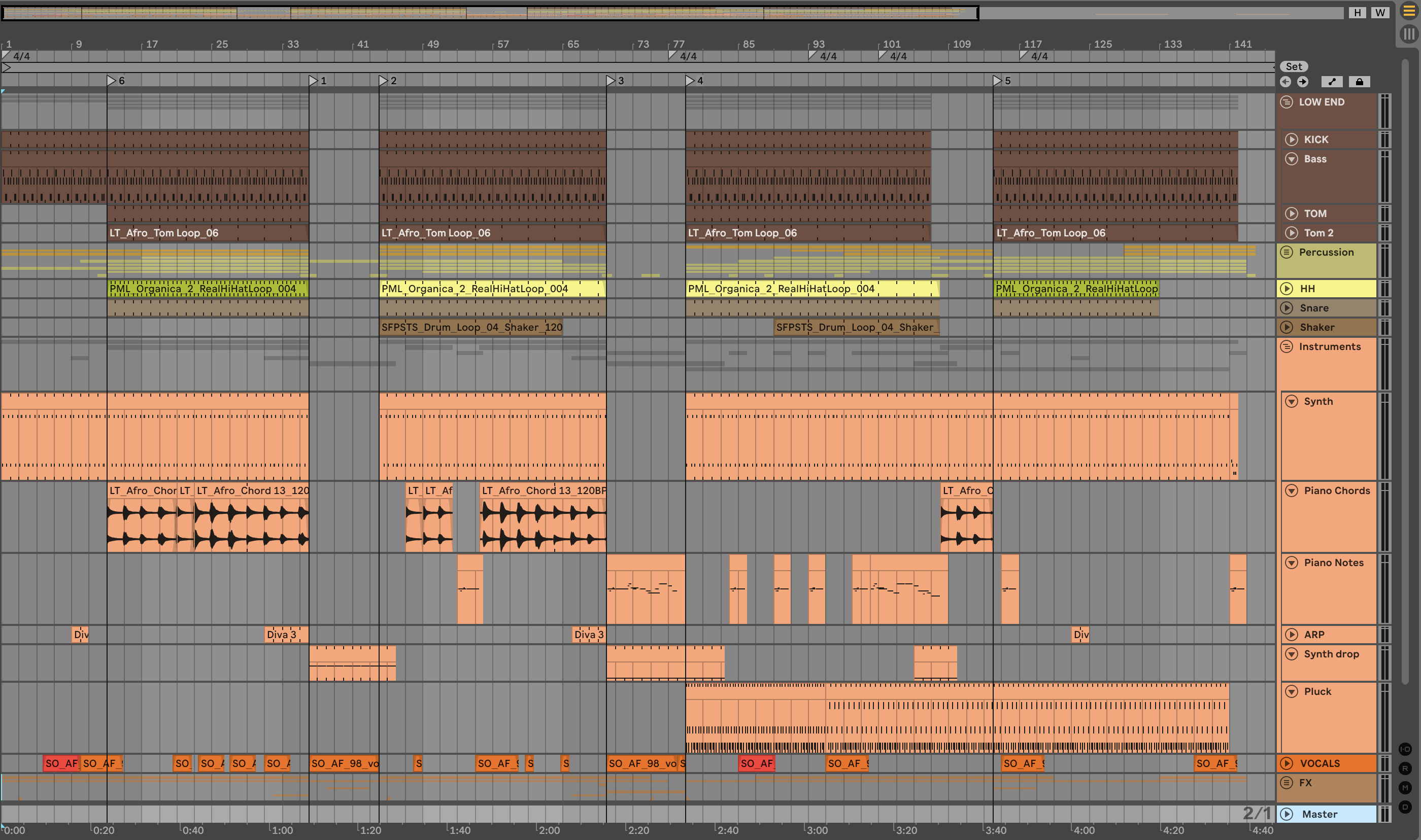This screenshot has height=840, width=1421.
Task: Toggle the Returns section visibility
Action: tap(1405, 768)
